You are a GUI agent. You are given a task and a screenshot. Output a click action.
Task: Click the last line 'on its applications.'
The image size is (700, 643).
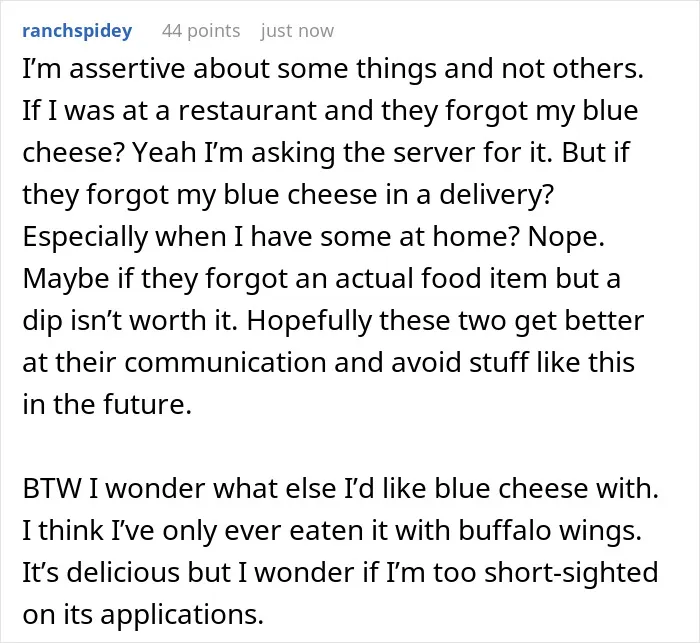point(143,615)
